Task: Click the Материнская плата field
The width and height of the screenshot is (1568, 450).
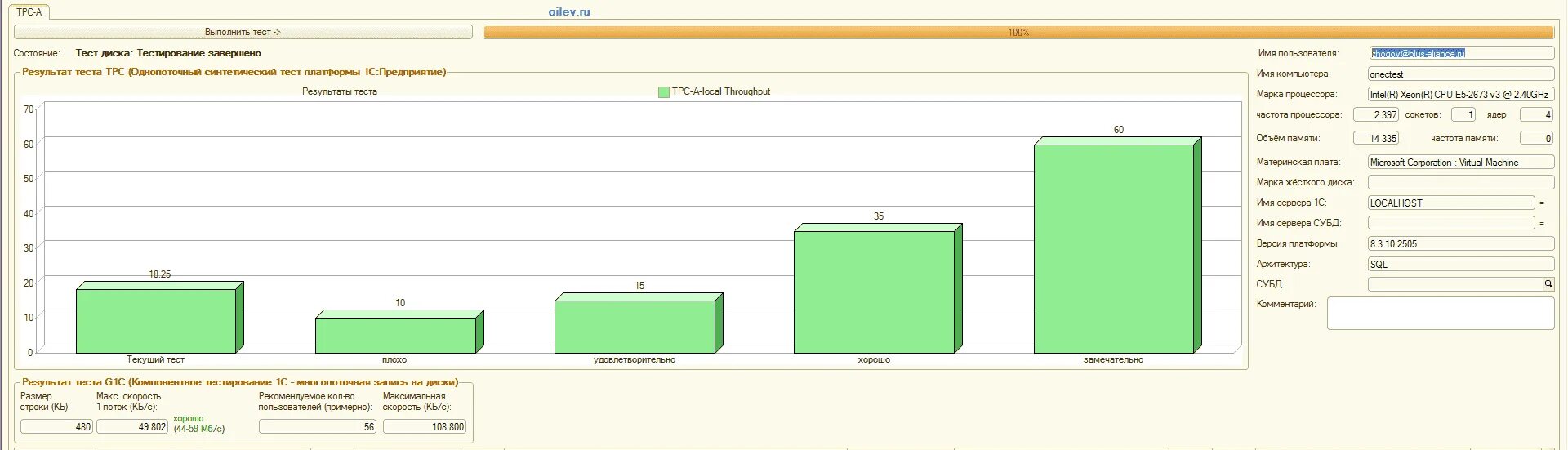Action: (x=1461, y=163)
